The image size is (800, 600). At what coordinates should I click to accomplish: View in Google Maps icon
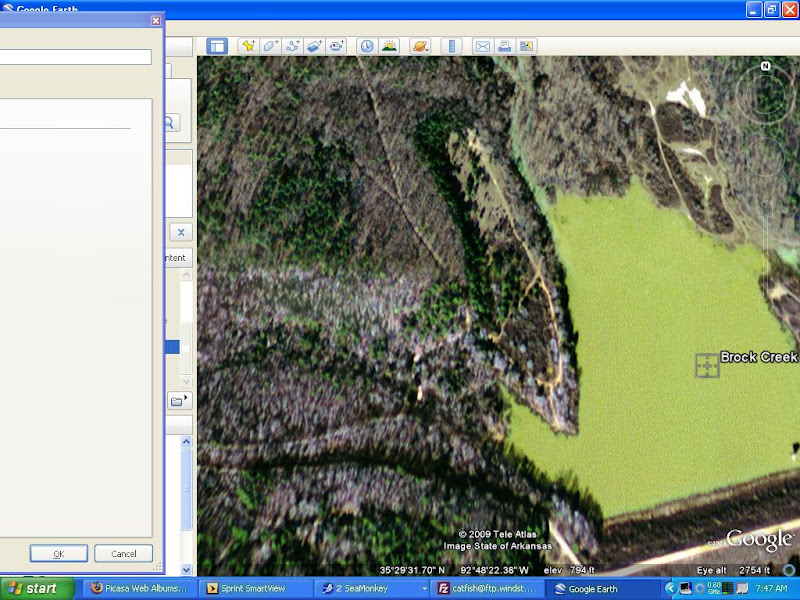pos(526,46)
